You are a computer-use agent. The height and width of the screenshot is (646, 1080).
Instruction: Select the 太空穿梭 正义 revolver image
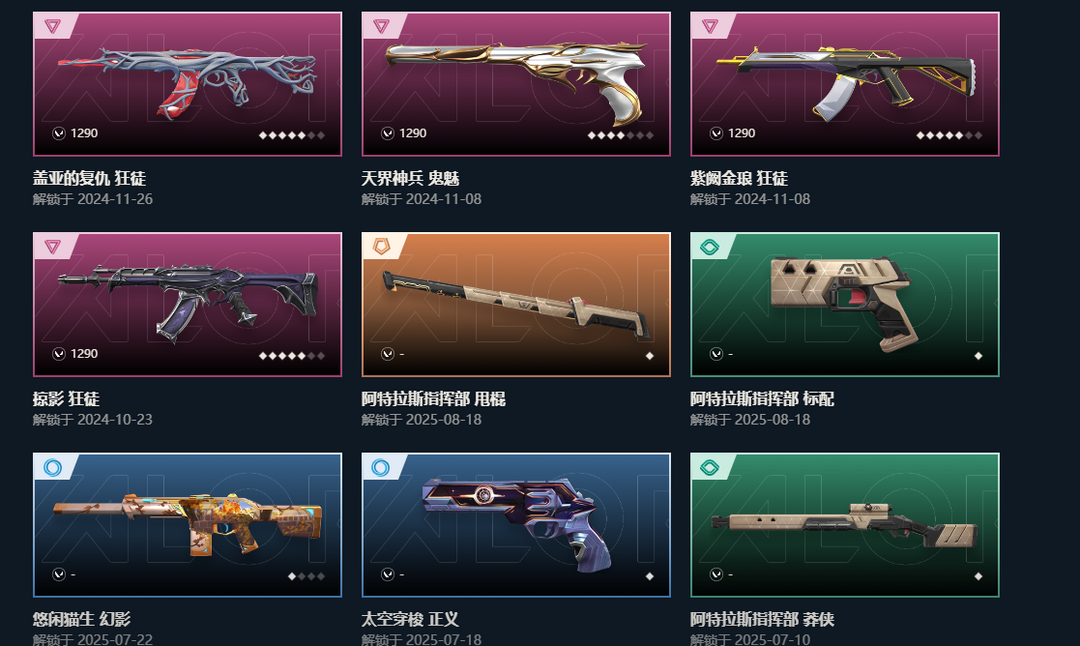(x=518, y=523)
